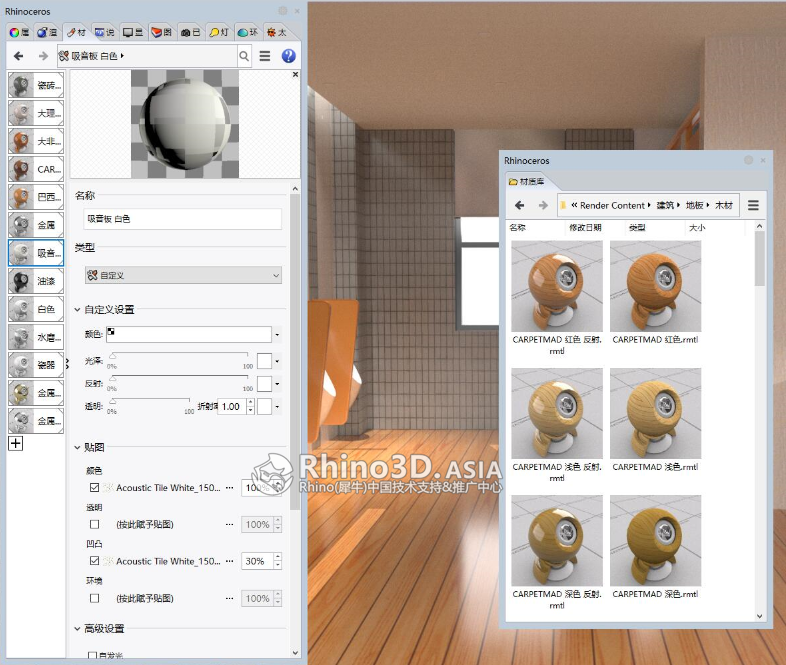Switch to the Display (显) monitor tab
The width and height of the screenshot is (786, 665).
tap(133, 33)
